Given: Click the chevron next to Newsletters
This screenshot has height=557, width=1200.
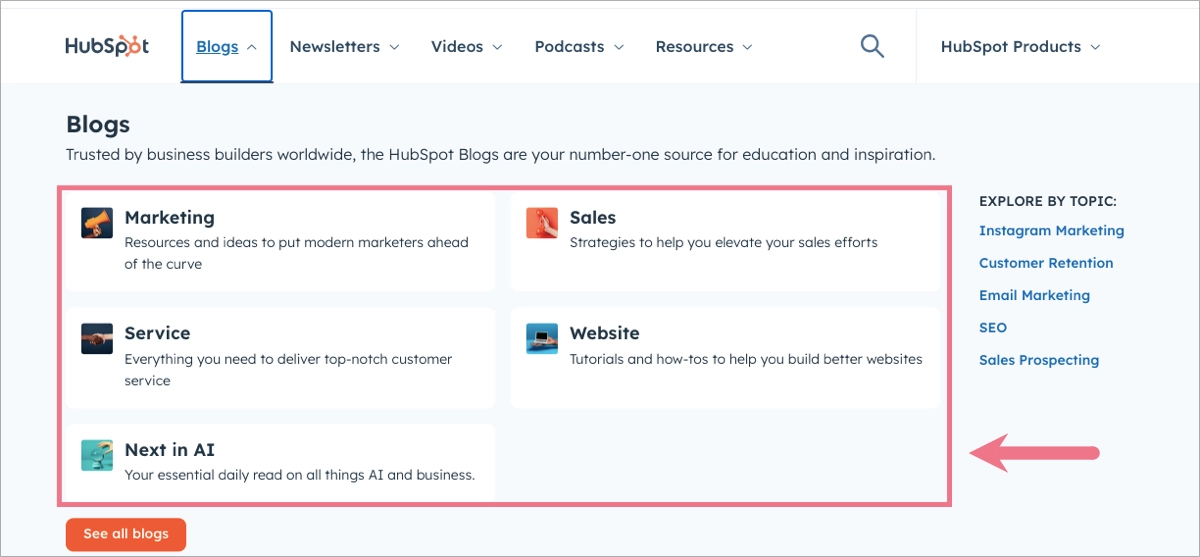Looking at the screenshot, I should click(394, 47).
